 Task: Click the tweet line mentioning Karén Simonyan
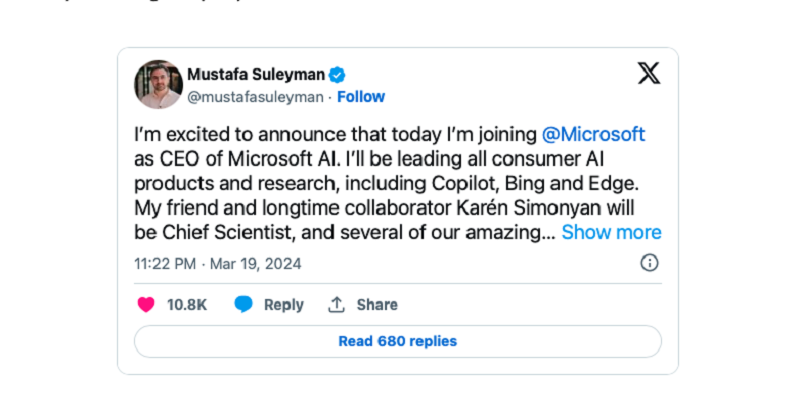396,208
